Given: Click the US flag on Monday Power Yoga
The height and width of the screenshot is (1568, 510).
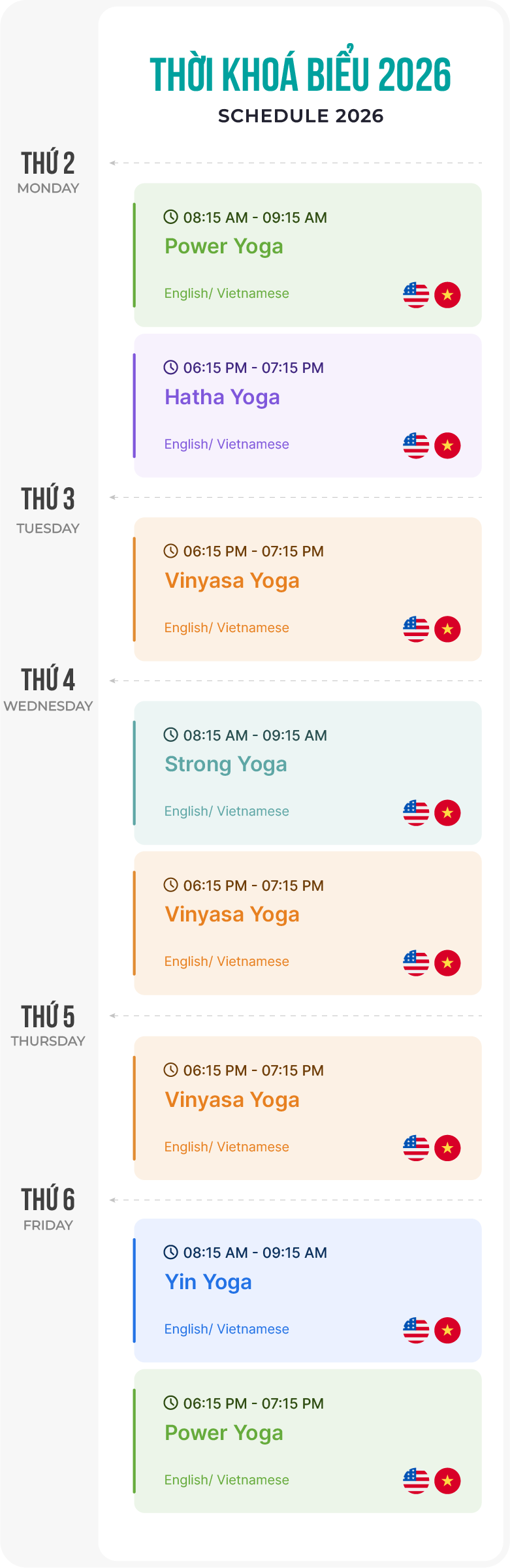Looking at the screenshot, I should (416, 295).
